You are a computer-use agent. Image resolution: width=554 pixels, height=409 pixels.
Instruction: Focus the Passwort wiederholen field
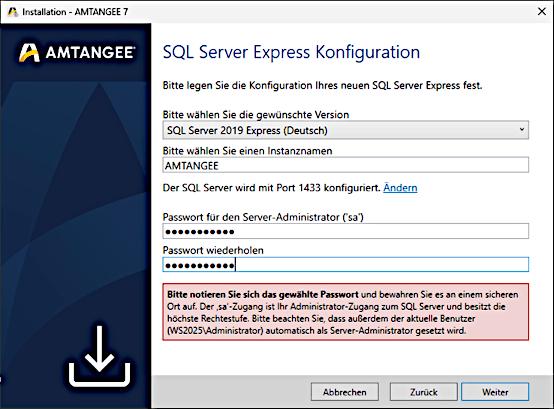point(346,265)
